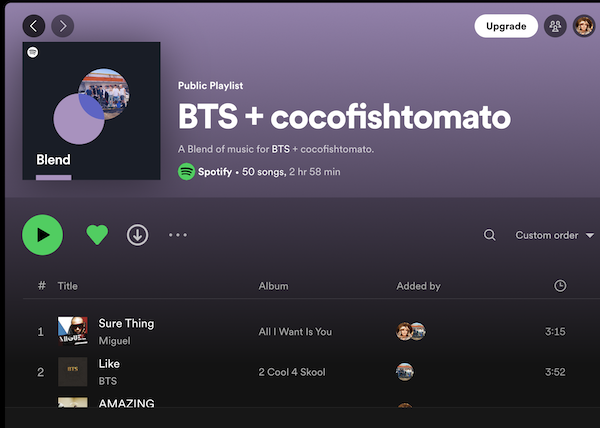This screenshot has width=600, height=428.
Task: Open the Custom order sort dropdown
Action: [554, 235]
